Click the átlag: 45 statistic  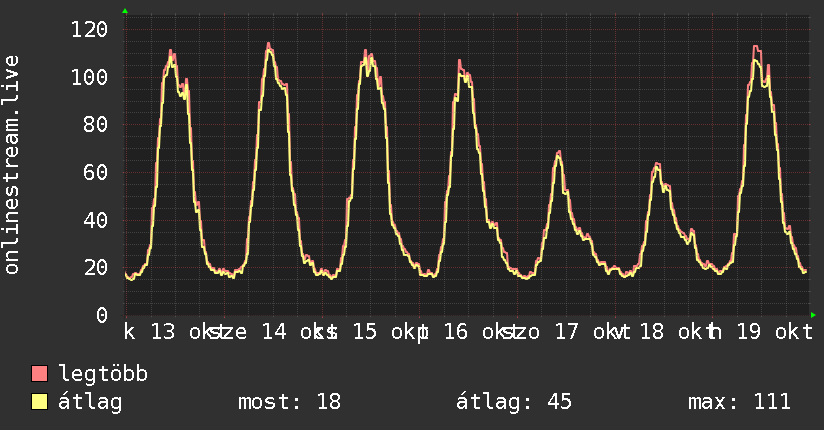tap(513, 402)
